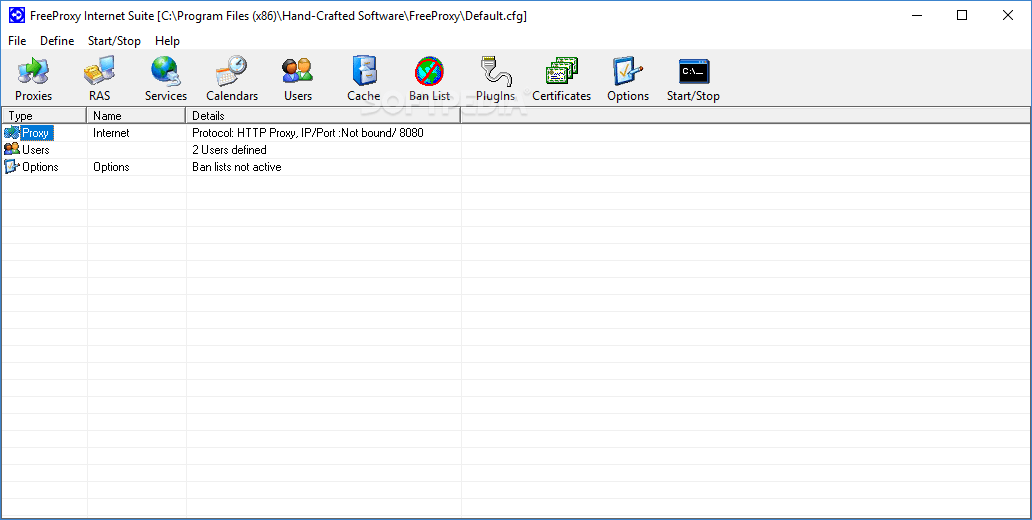Select the Users row label in list
The width and height of the screenshot is (1032, 520).
(x=36, y=150)
